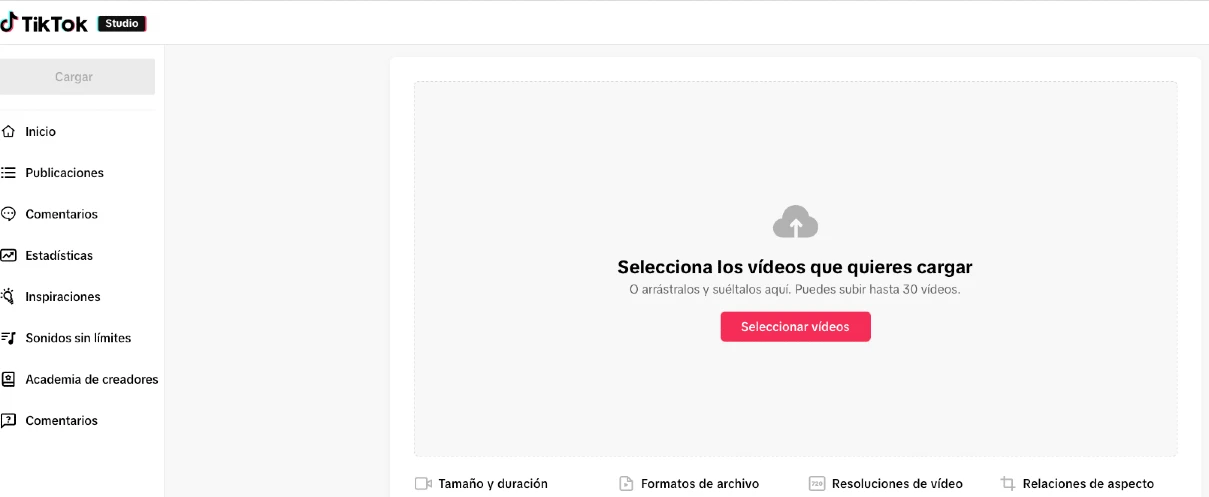Viewport: 1209px width, 497px height.
Task: Click the Tamaño y duración label
Action: pos(493,484)
